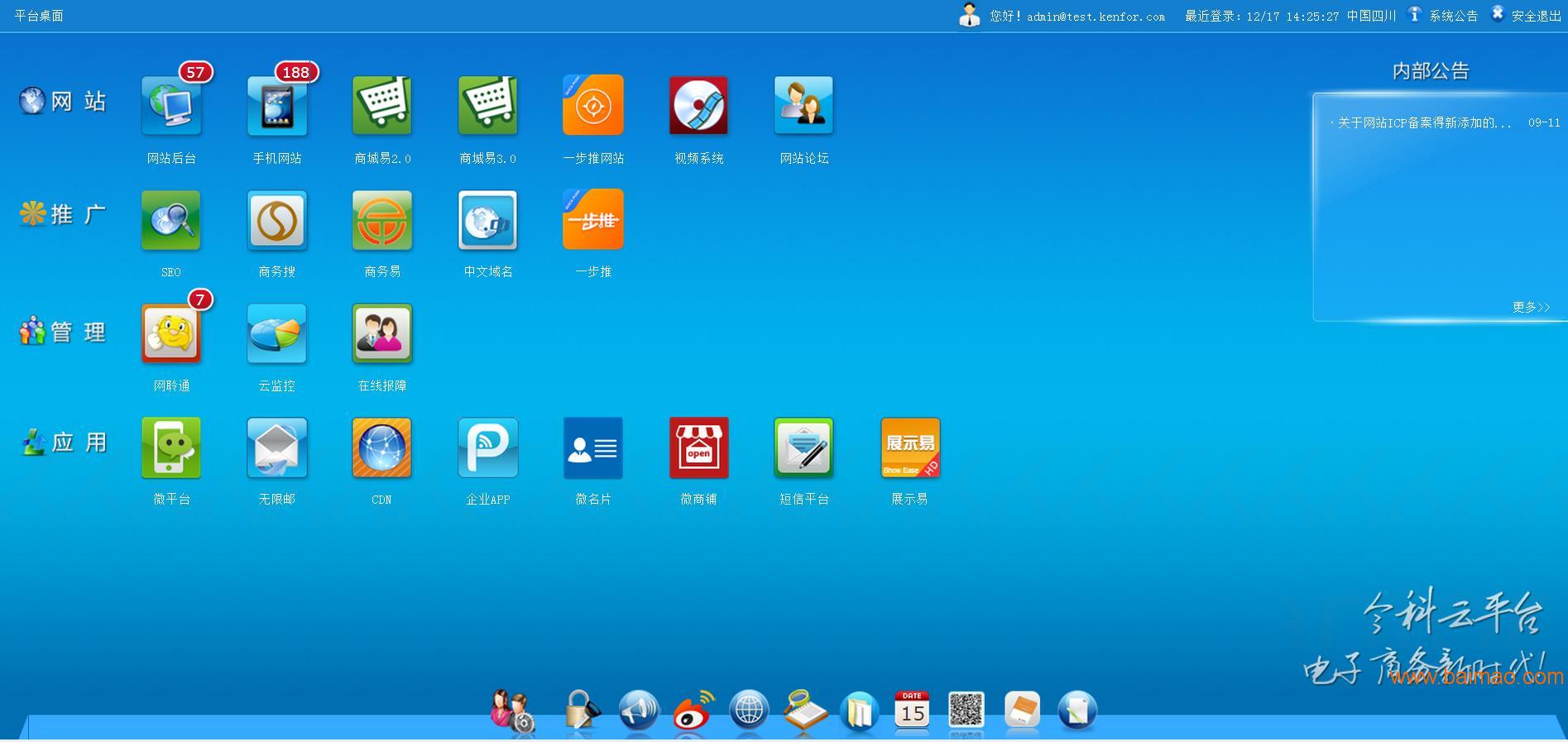Open the 视频系统 film disc icon

[698, 105]
